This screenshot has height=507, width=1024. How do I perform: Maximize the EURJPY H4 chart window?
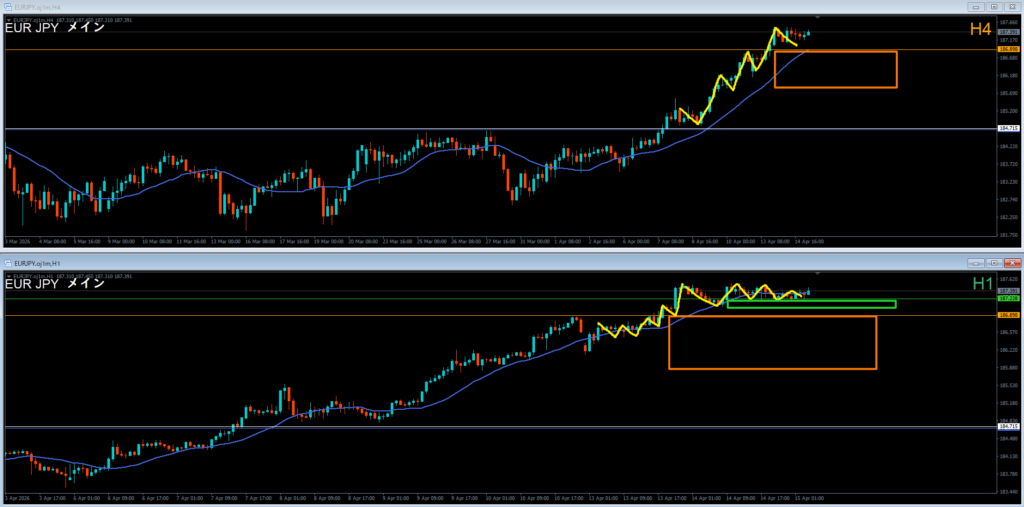coord(992,7)
